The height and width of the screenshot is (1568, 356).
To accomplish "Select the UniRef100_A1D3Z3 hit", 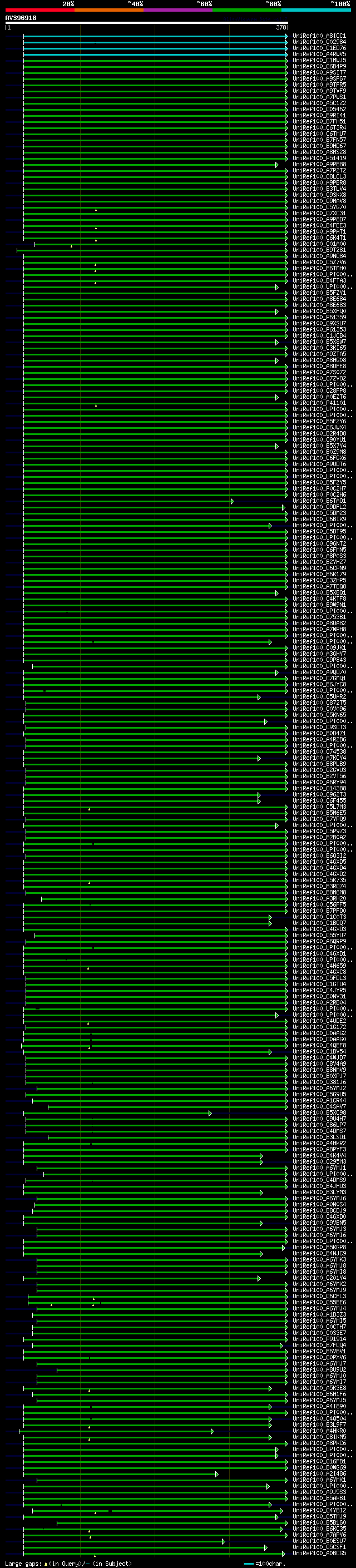I will point(319,1314).
